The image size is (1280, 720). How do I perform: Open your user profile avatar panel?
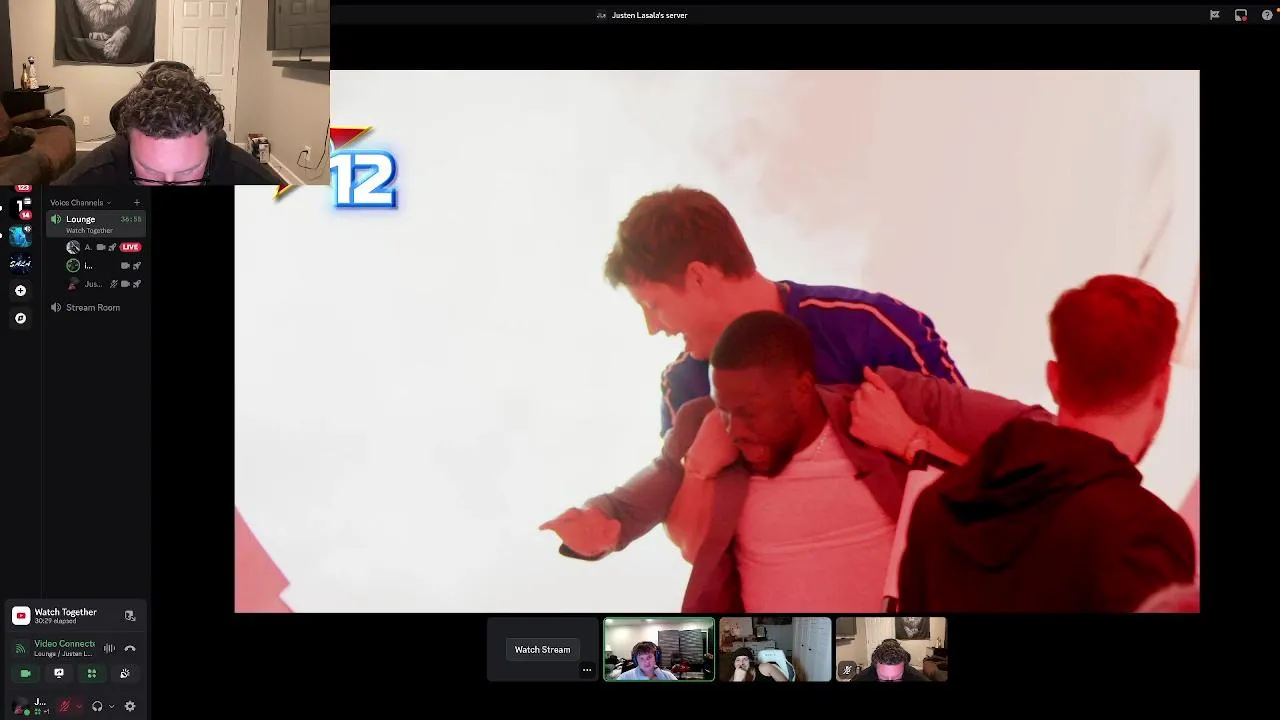[x=22, y=706]
